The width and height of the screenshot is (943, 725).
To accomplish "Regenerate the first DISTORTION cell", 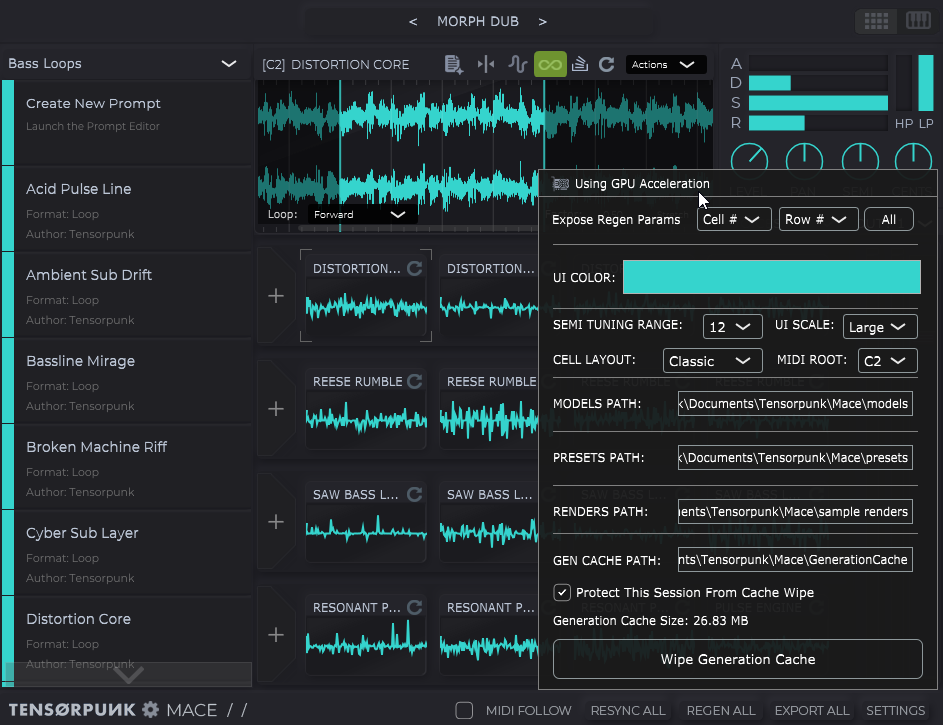I will click(414, 268).
